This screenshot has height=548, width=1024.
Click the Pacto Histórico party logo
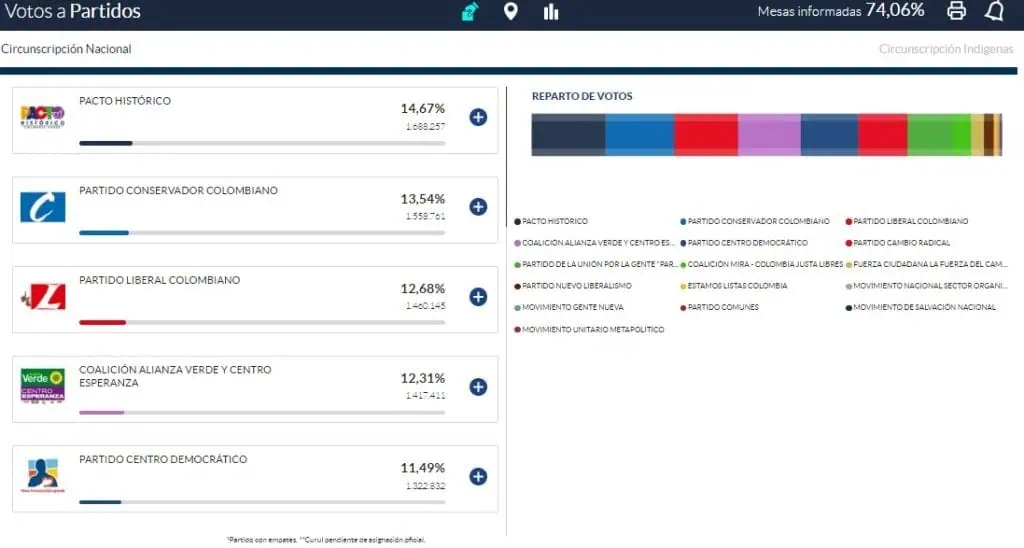[42, 117]
